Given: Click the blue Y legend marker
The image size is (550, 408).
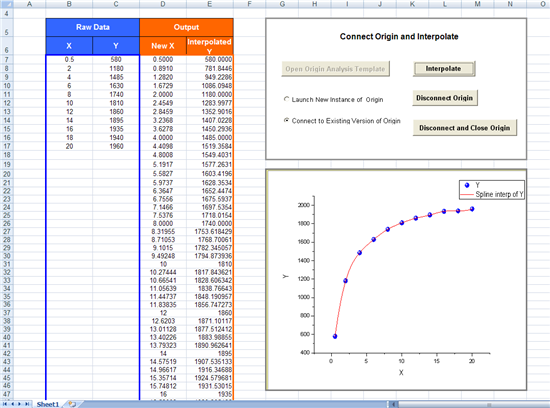Looking at the screenshot, I should point(467,185).
